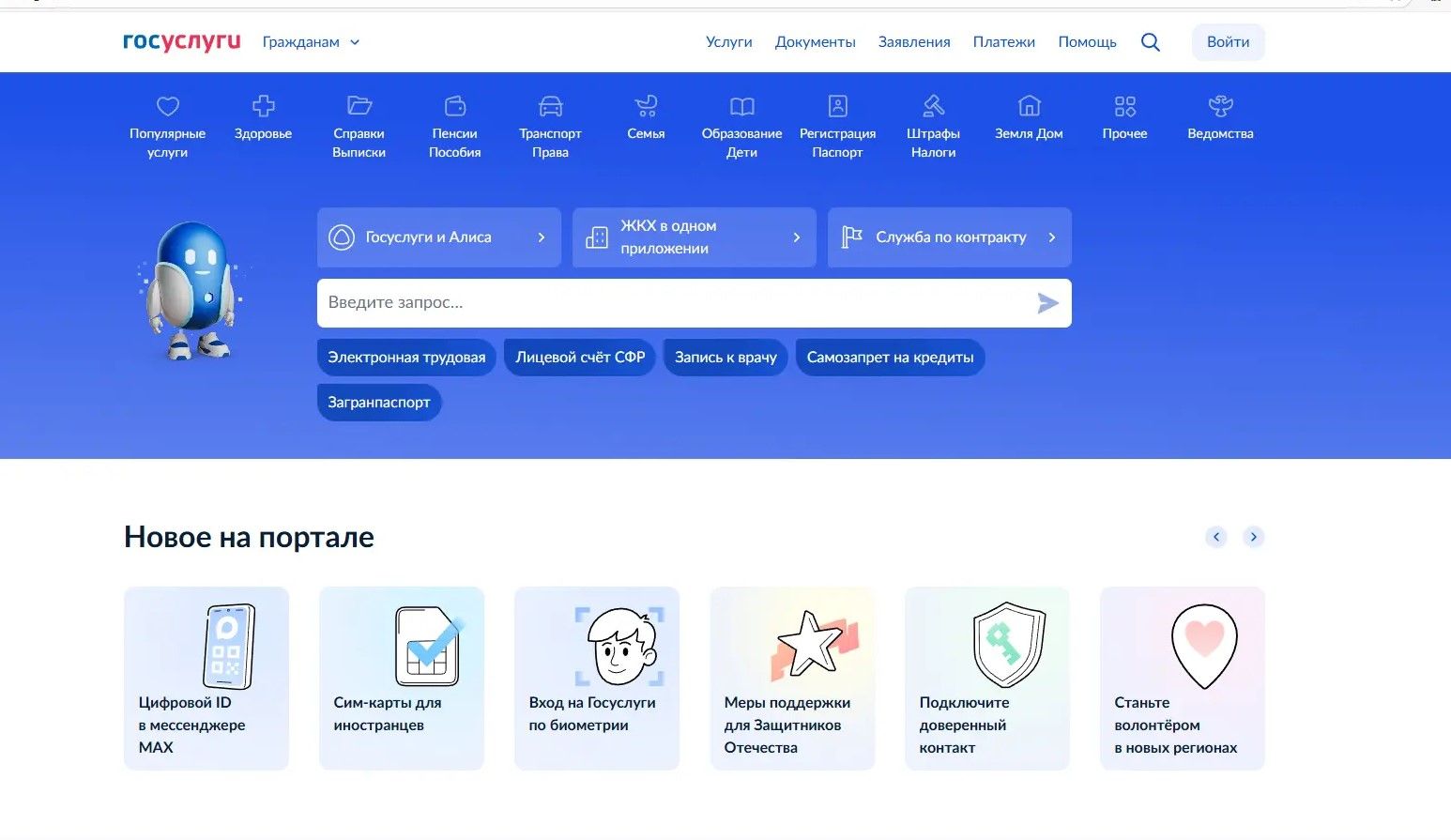The image size is (1451, 840).
Task: Open Вход на Госуслуги по биометрии card
Action: tap(597, 679)
